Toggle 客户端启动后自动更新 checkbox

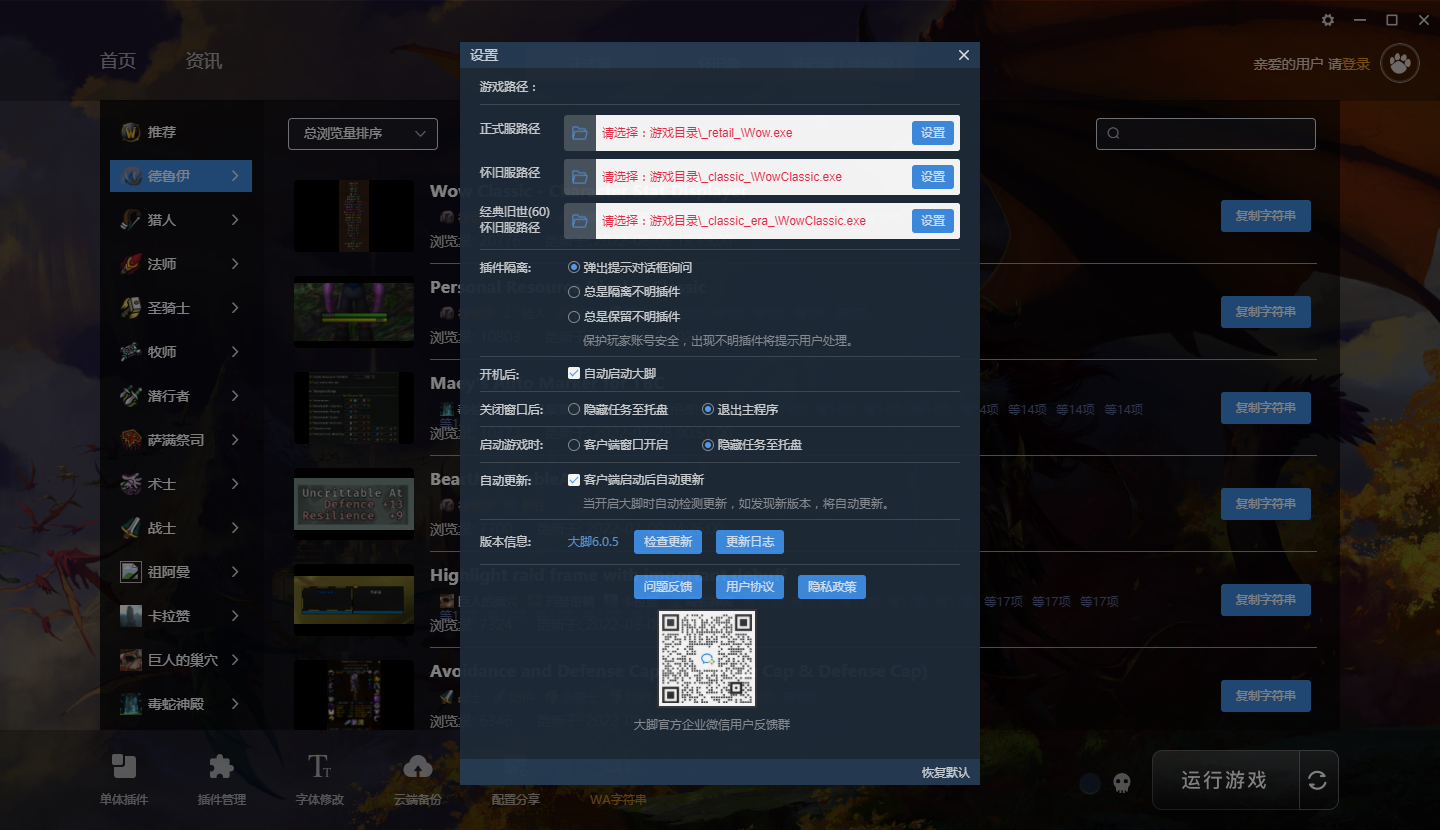click(574, 480)
